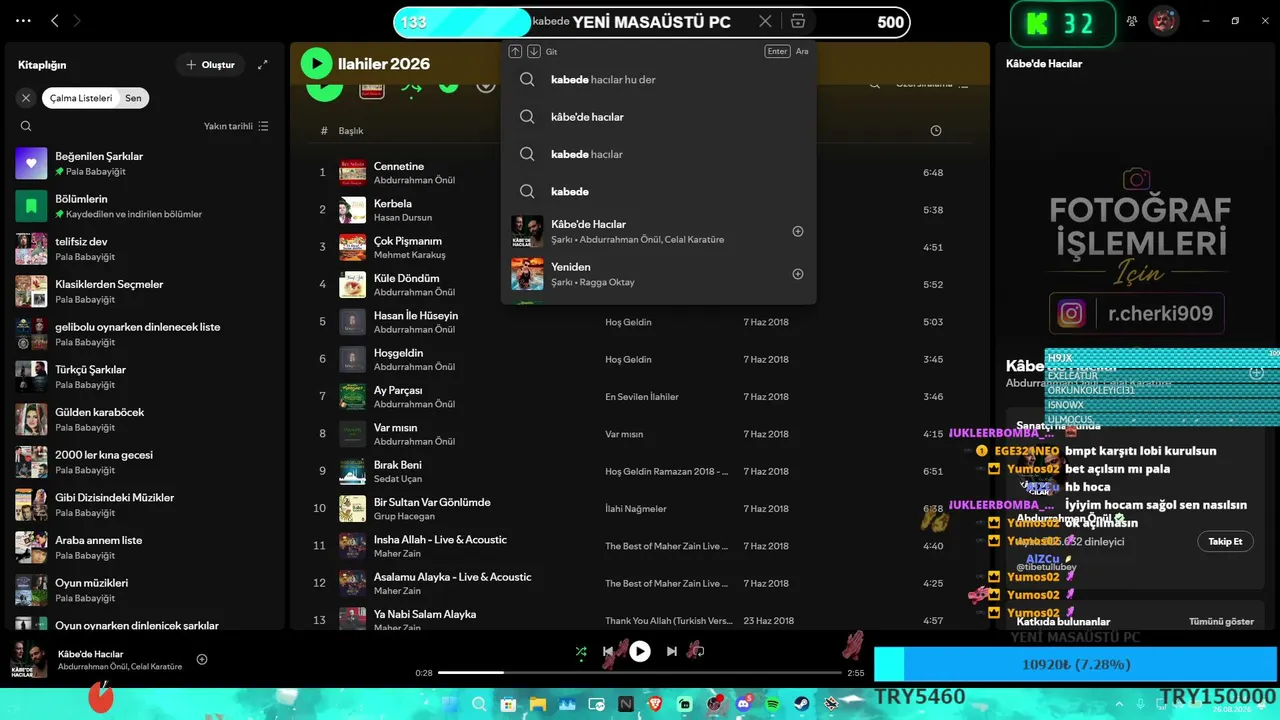Image resolution: width=1280 pixels, height=720 pixels.
Task: Play the Ilahiler 2026 playlist header button
Action: (316, 64)
